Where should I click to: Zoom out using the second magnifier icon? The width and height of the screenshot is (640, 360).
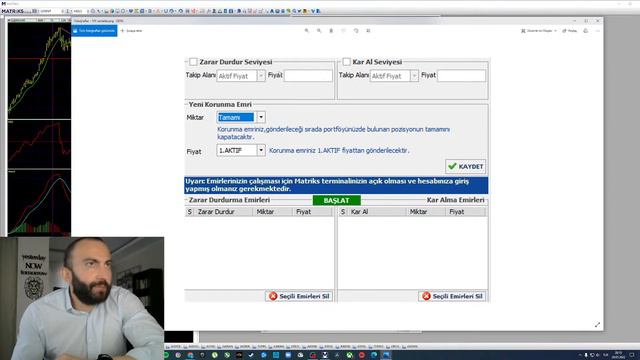(x=319, y=31)
